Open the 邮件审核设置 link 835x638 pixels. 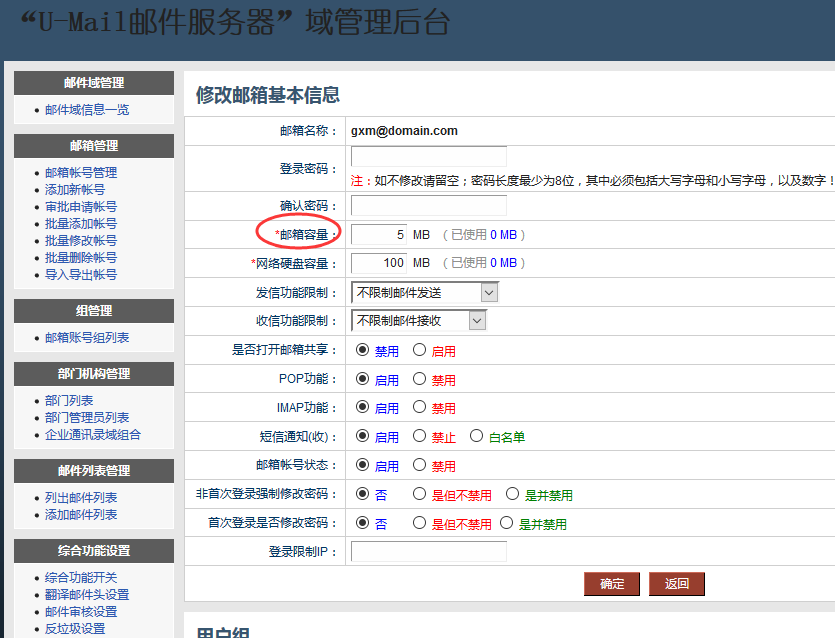tap(80, 612)
